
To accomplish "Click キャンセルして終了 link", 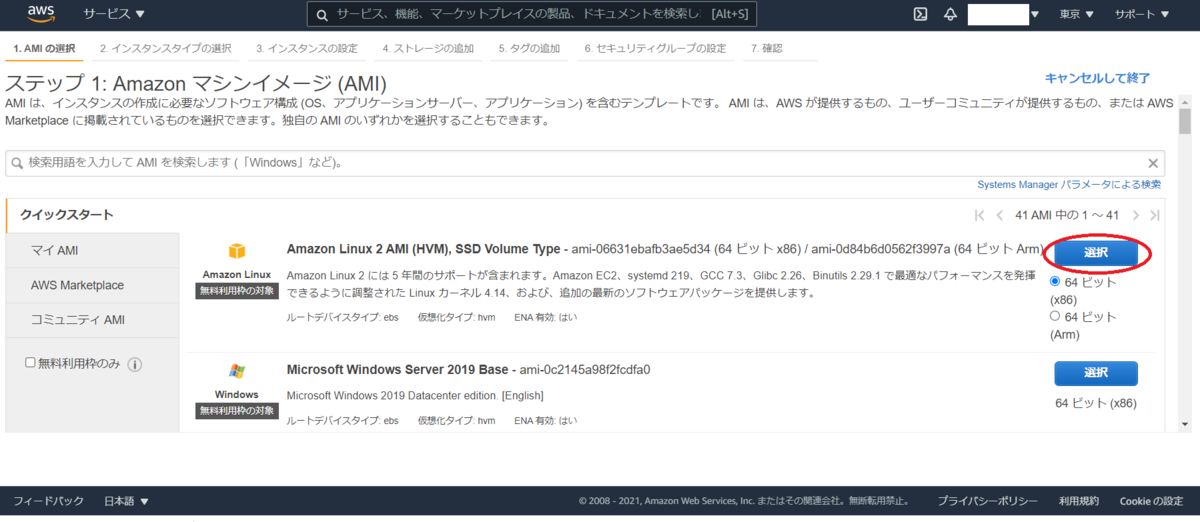I will point(1097,78).
